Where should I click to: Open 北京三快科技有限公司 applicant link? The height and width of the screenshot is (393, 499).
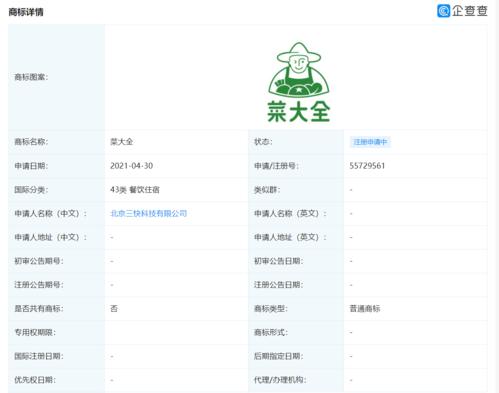tap(149, 213)
